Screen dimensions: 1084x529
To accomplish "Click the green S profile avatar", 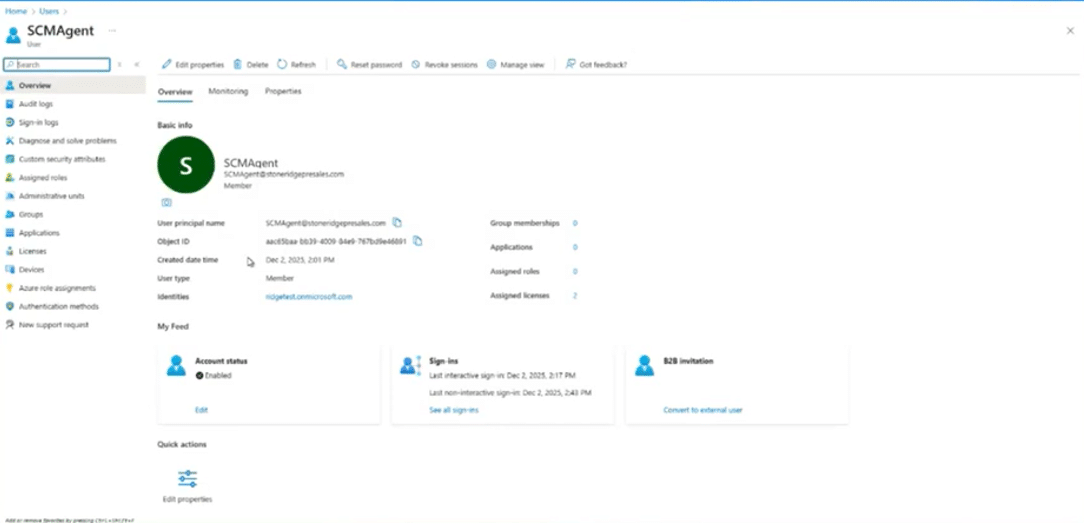I will [x=186, y=165].
